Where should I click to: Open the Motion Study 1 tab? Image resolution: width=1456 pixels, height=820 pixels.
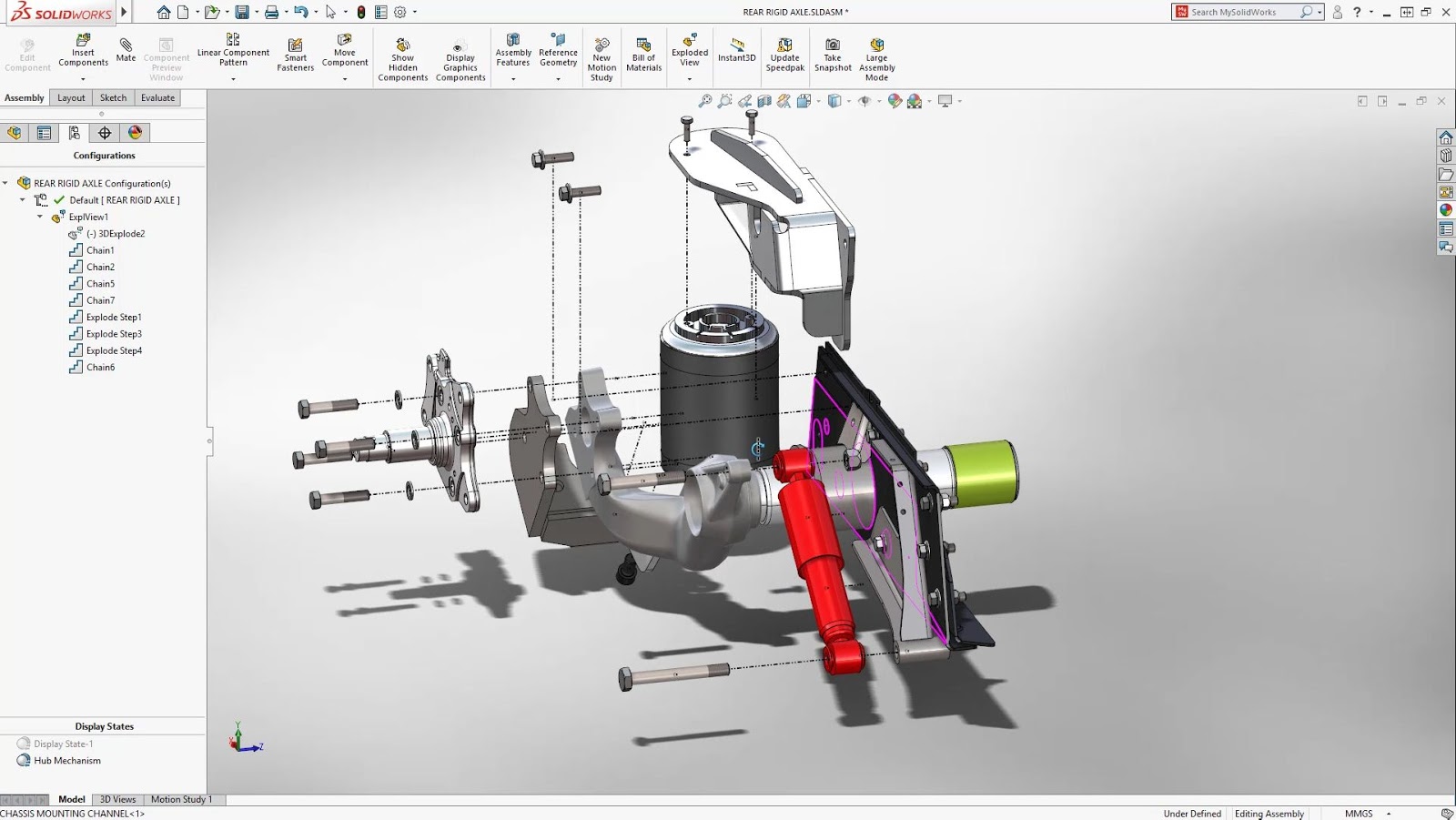tap(181, 799)
